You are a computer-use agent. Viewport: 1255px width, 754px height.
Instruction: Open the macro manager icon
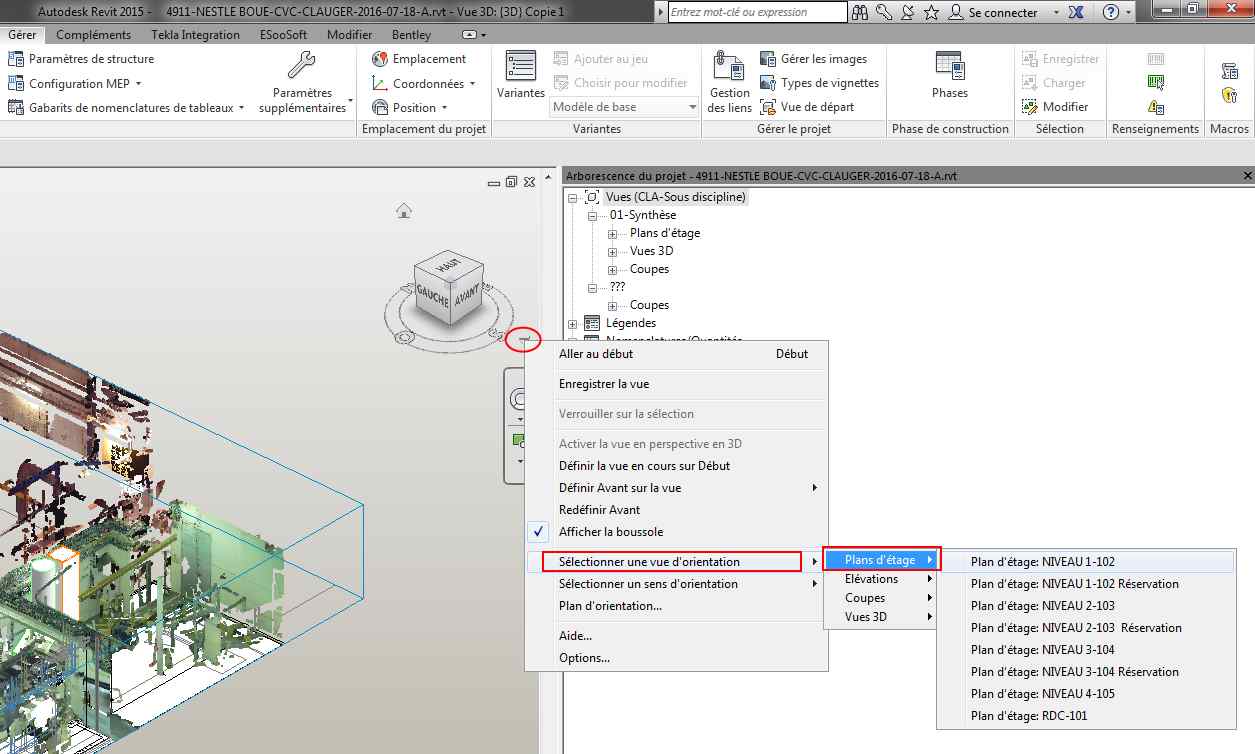coord(1230,71)
